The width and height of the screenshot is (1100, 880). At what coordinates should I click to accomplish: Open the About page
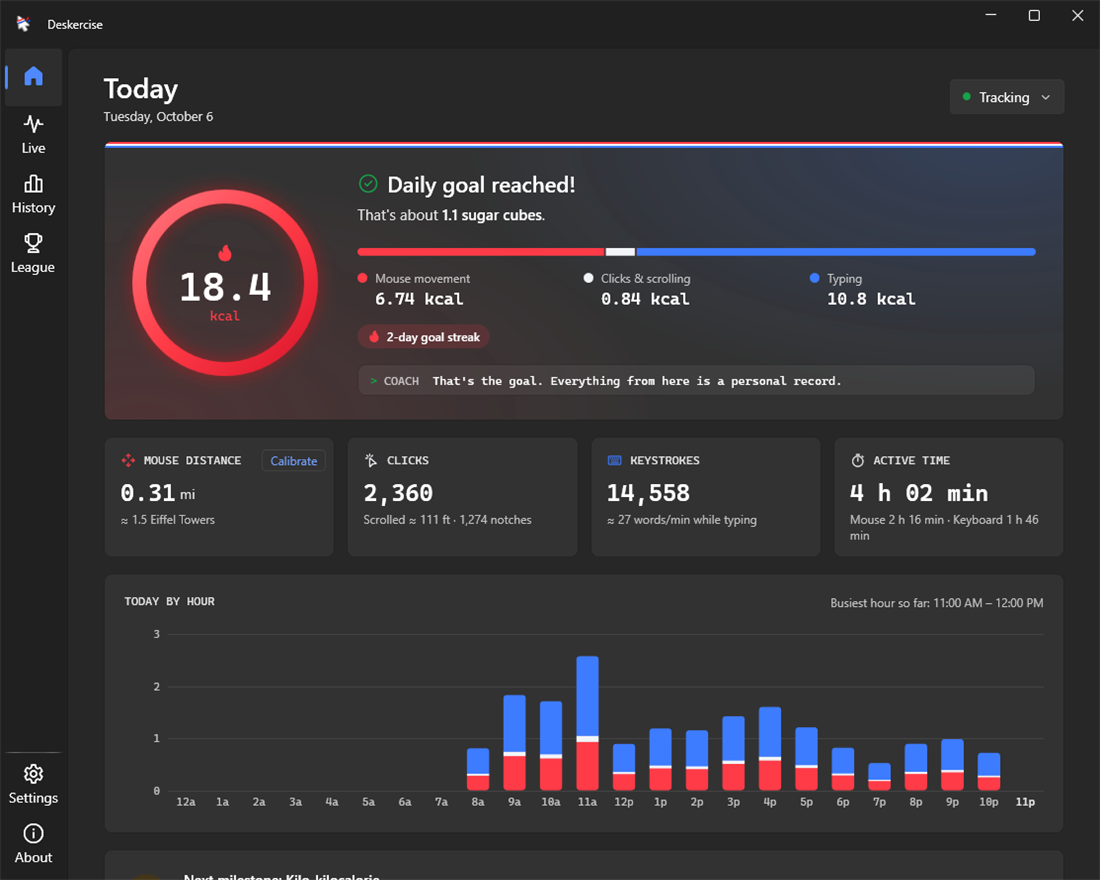coord(33,844)
